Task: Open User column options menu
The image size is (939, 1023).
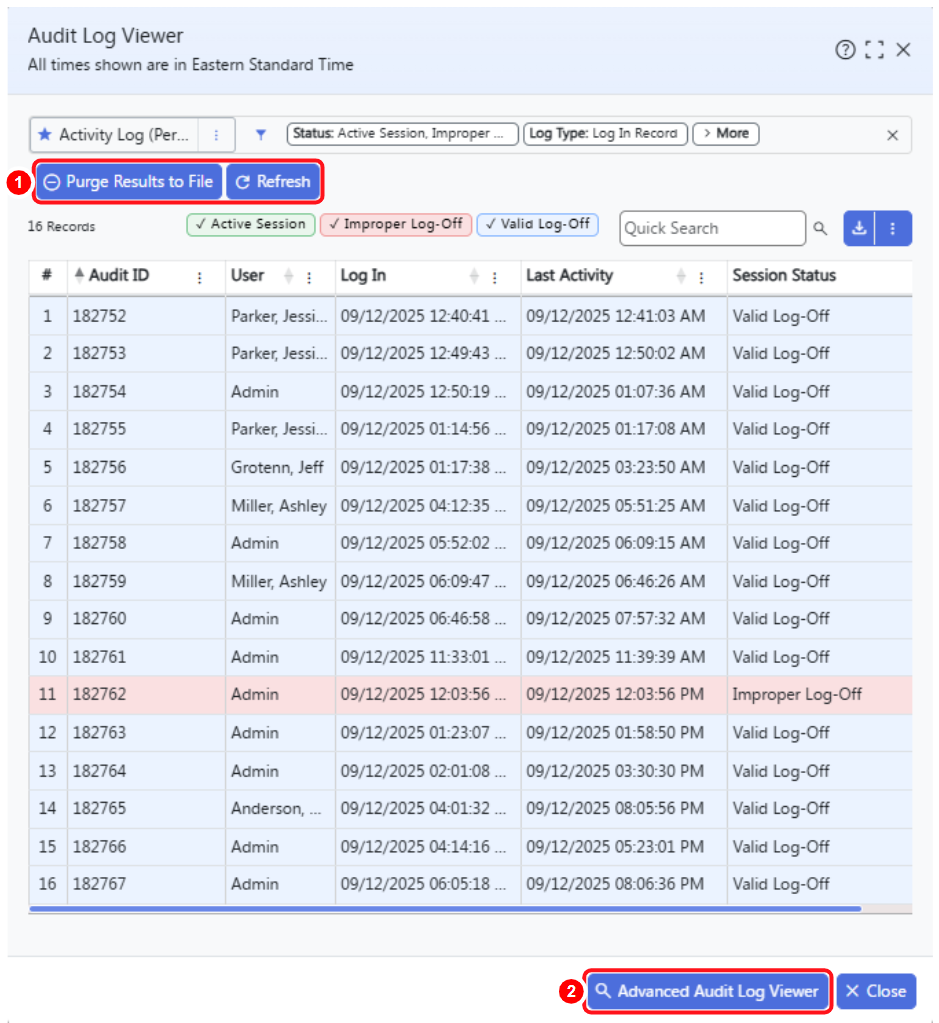Action: [309, 277]
